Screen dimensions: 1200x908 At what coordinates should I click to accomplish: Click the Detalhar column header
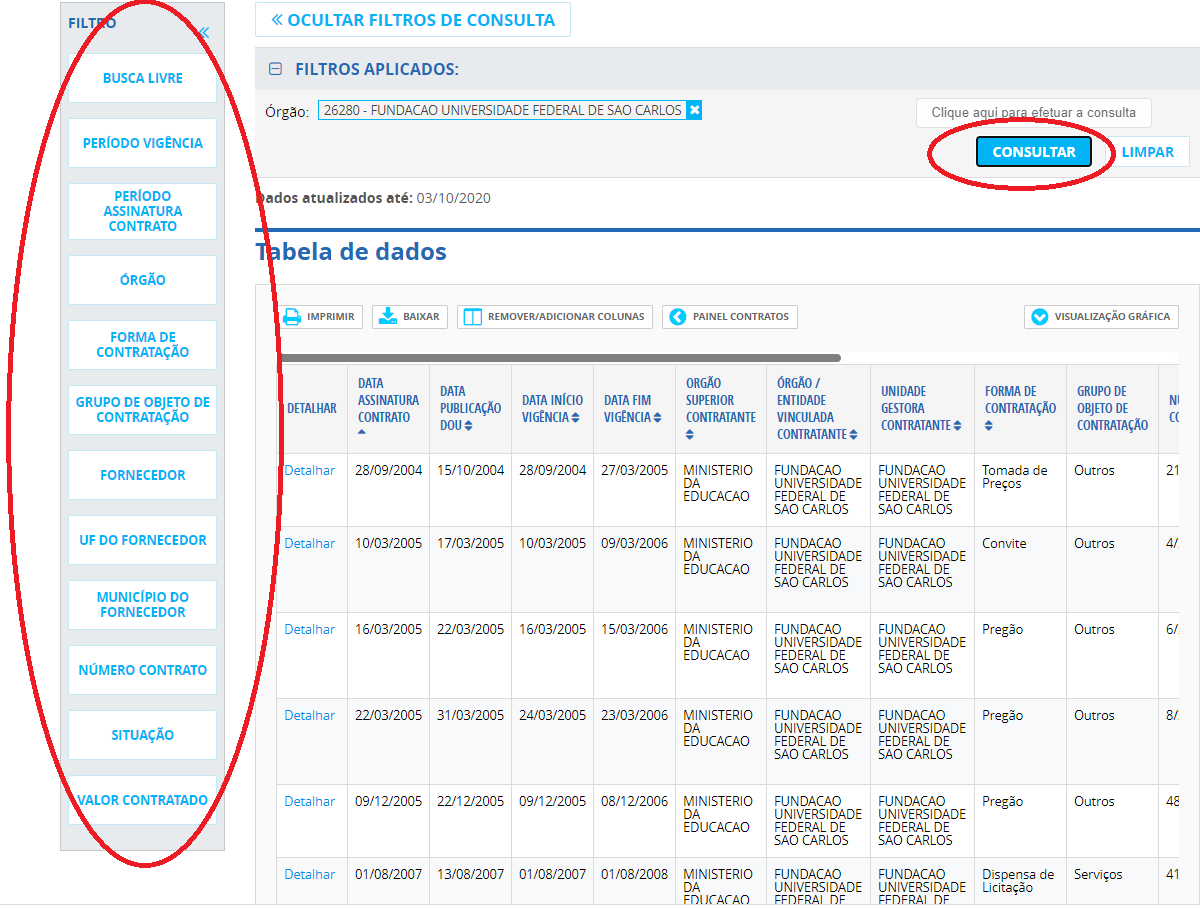tap(312, 408)
